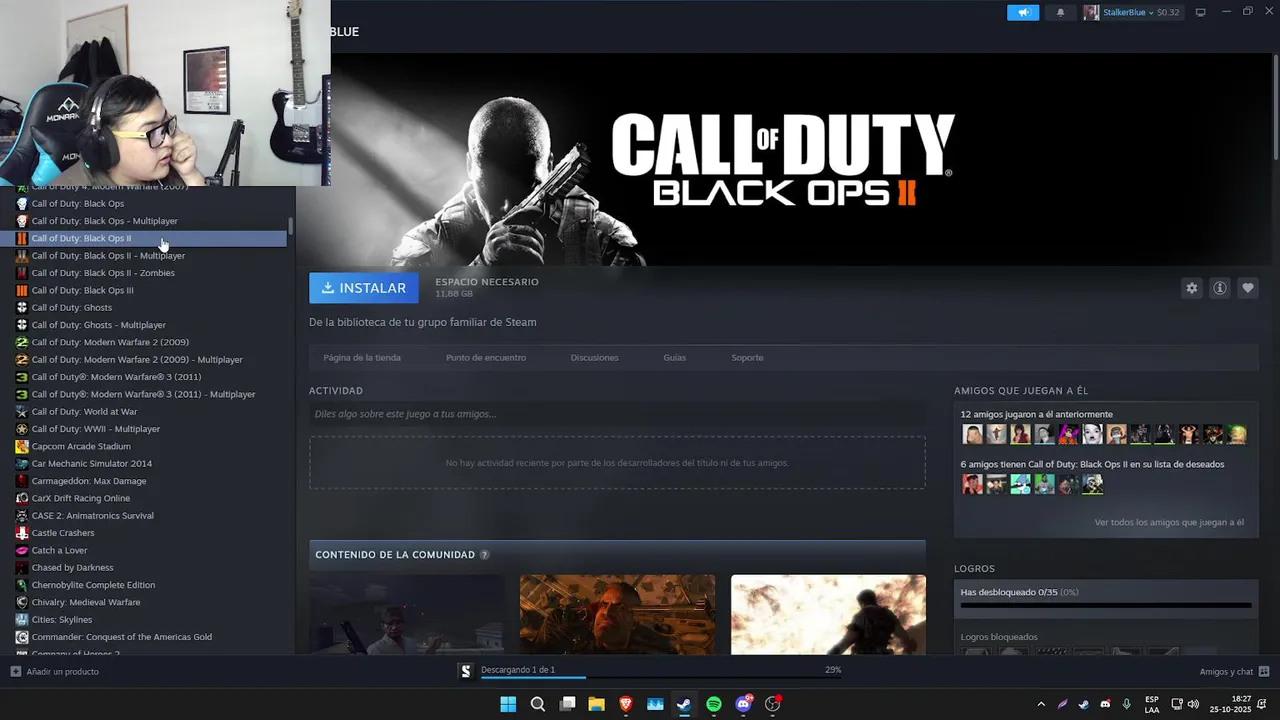
Task: Click the CASE 2: Animatronics Survival icon
Action: (x=22, y=516)
